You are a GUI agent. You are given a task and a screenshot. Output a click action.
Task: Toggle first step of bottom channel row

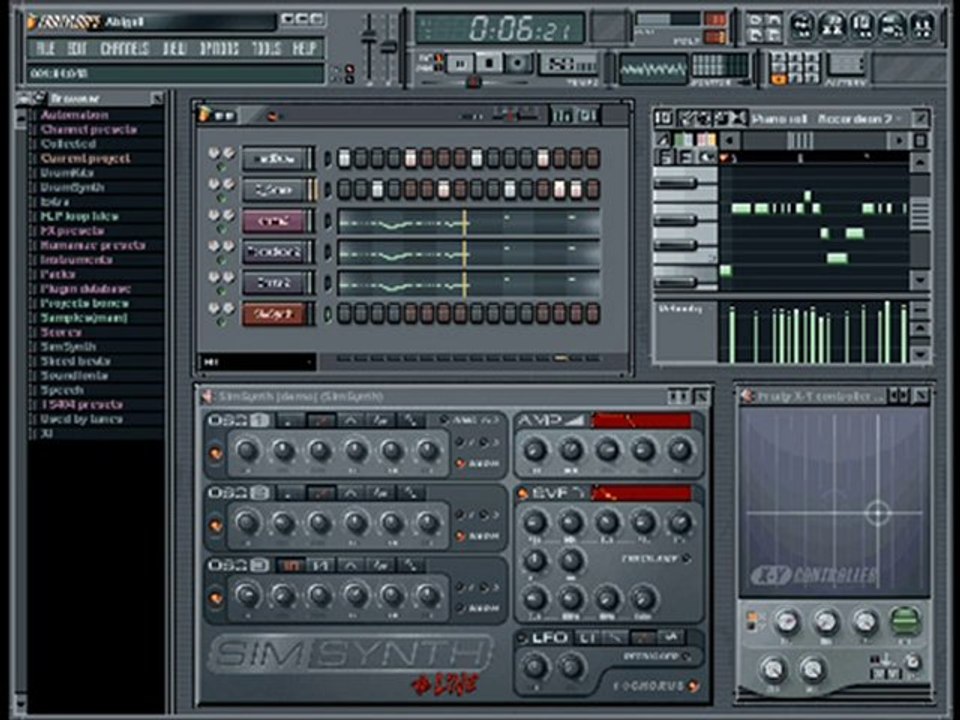[x=344, y=314]
